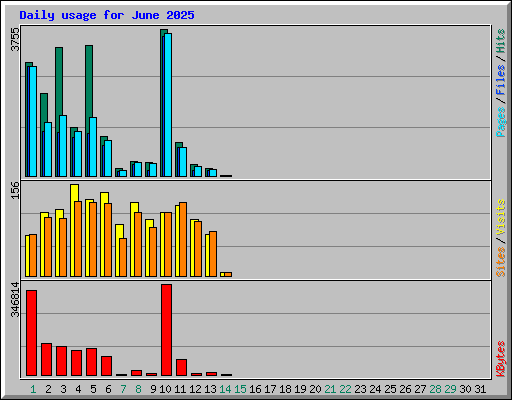
Task: Select green day 21 label
Action: [x=330, y=389]
